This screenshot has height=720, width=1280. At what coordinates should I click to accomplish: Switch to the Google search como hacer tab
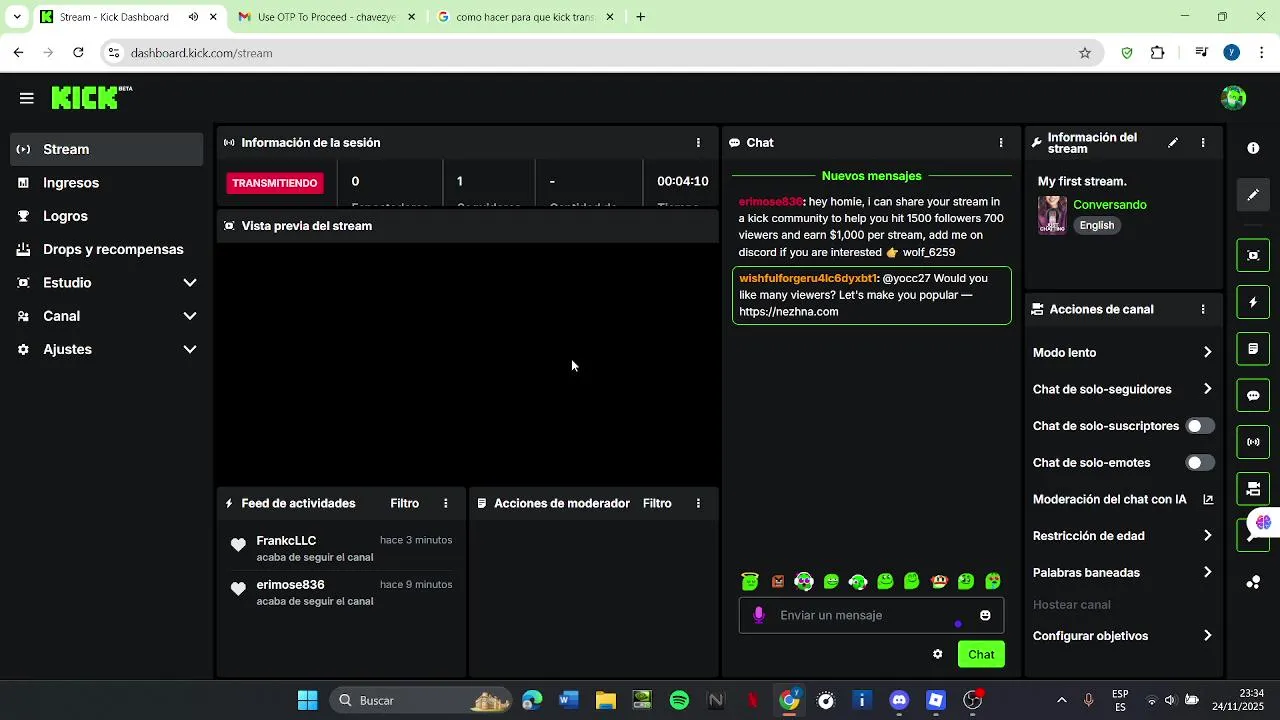click(x=525, y=17)
